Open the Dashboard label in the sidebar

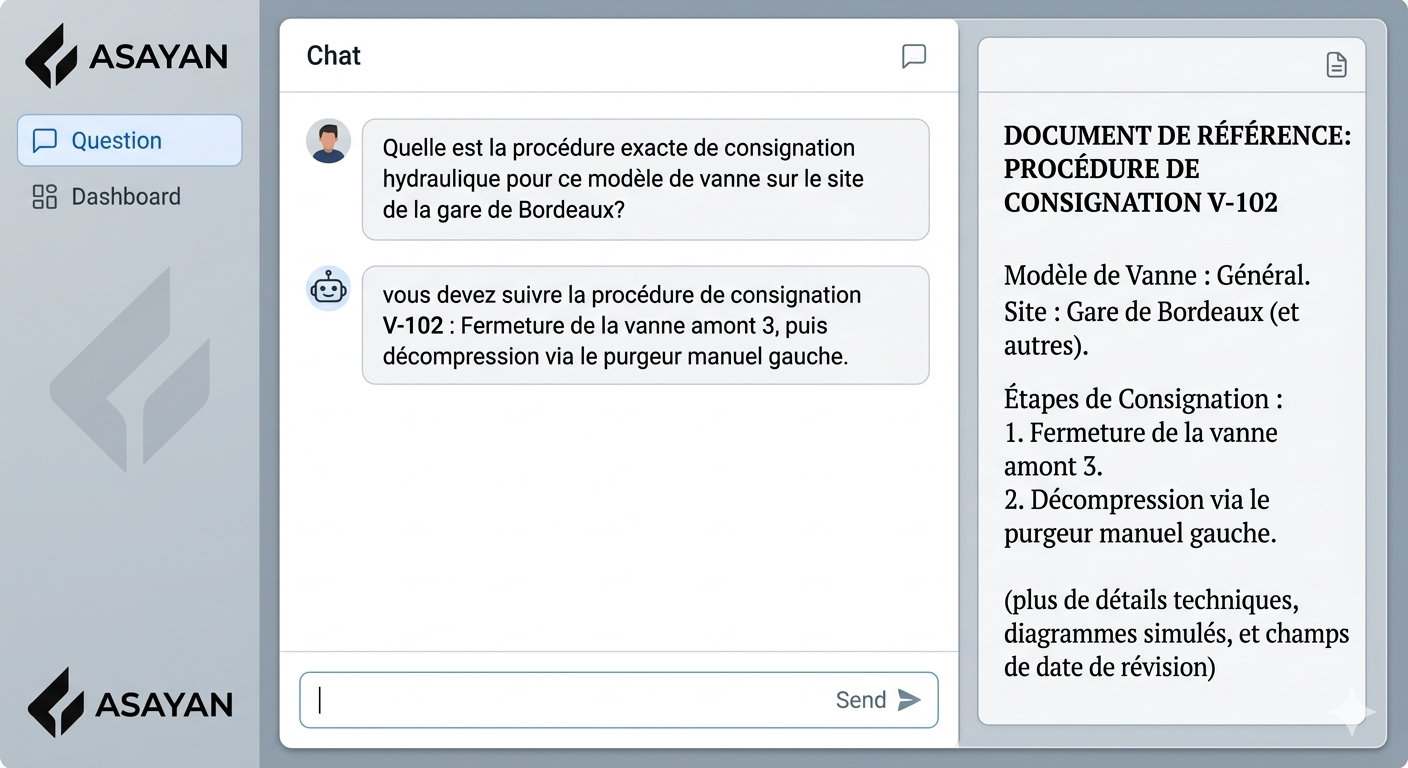pos(126,196)
